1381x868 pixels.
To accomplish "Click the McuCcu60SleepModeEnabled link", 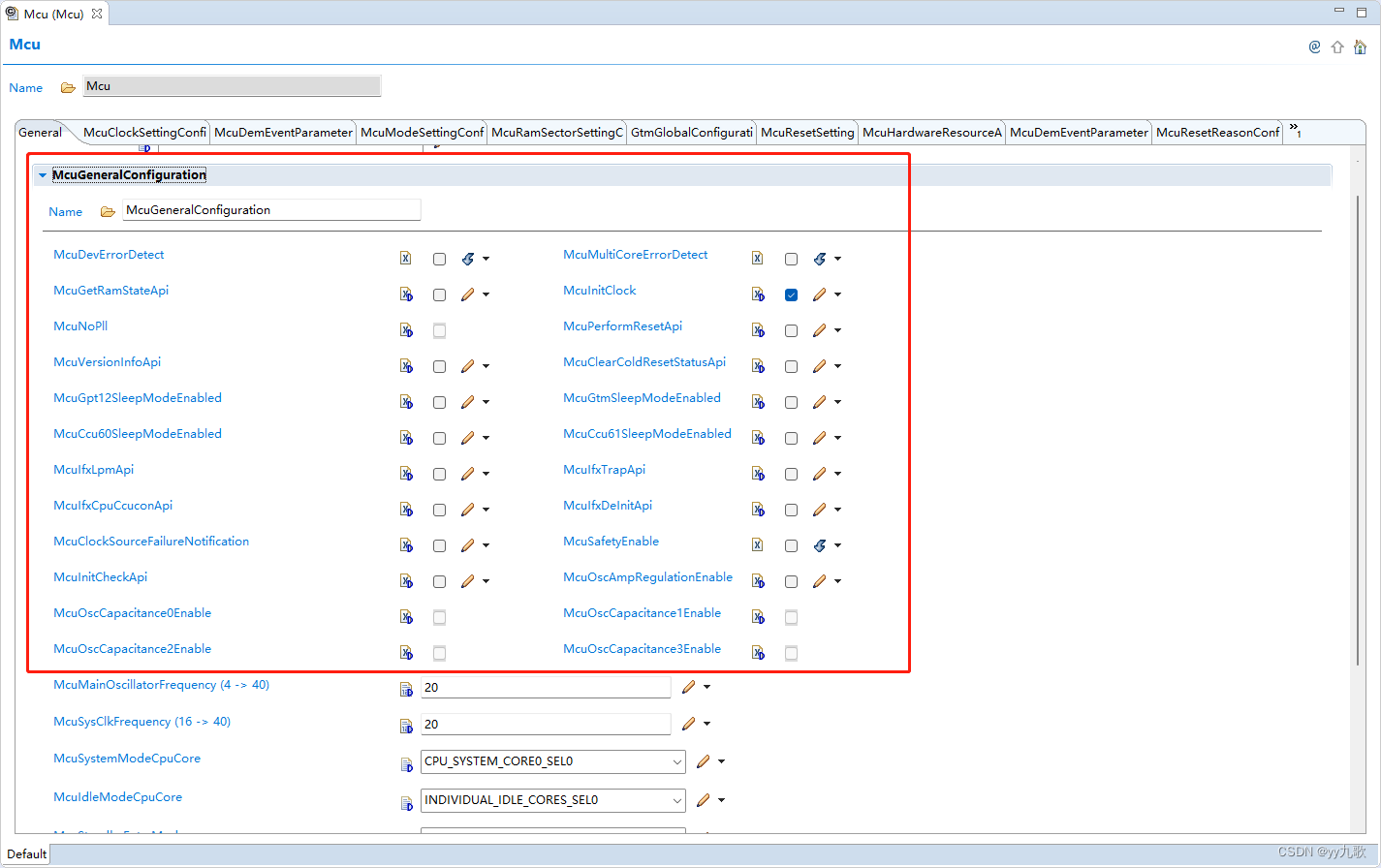I will click(138, 434).
